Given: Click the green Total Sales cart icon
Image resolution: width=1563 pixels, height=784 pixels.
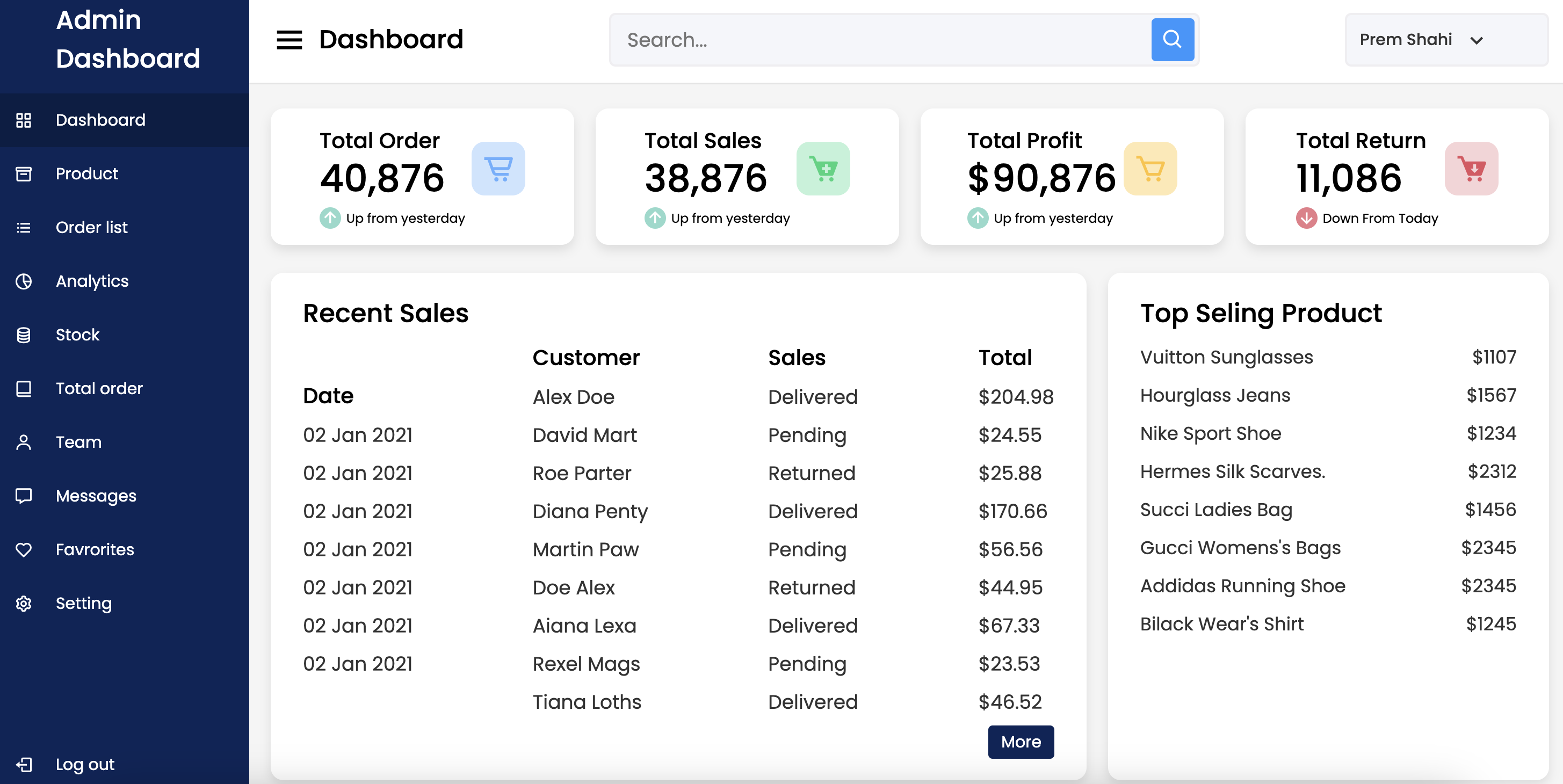Looking at the screenshot, I should pos(823,169).
